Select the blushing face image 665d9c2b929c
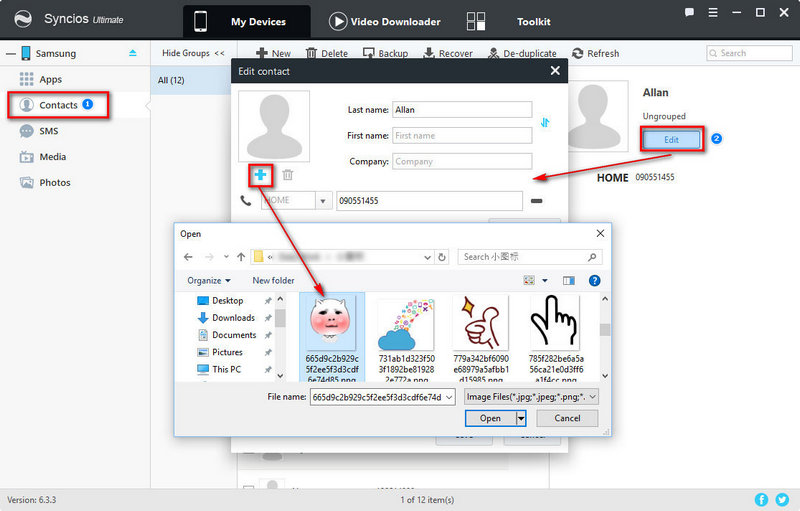Image resolution: width=800 pixels, height=511 pixels. pos(332,337)
